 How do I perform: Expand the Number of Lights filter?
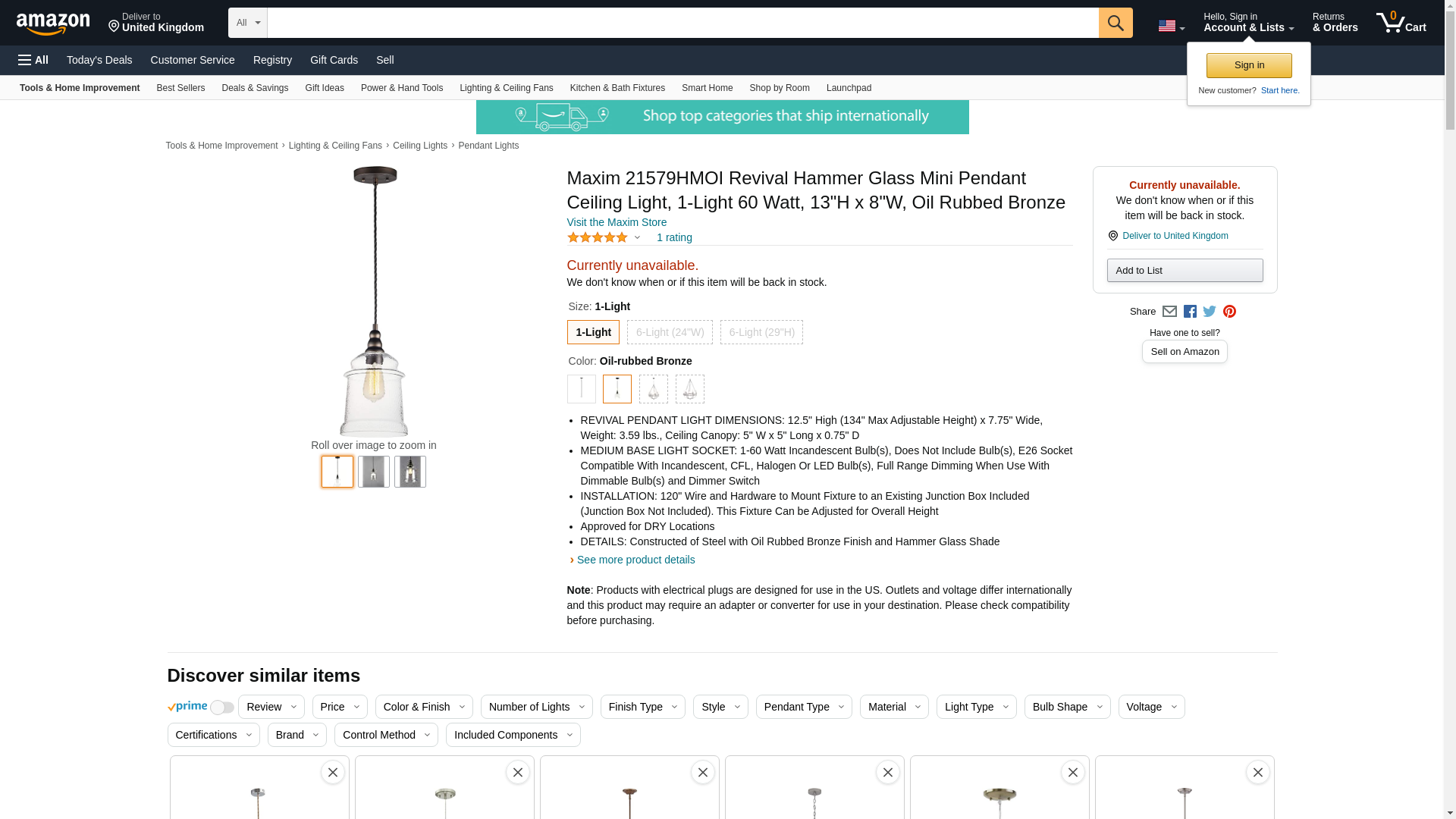pos(536,707)
